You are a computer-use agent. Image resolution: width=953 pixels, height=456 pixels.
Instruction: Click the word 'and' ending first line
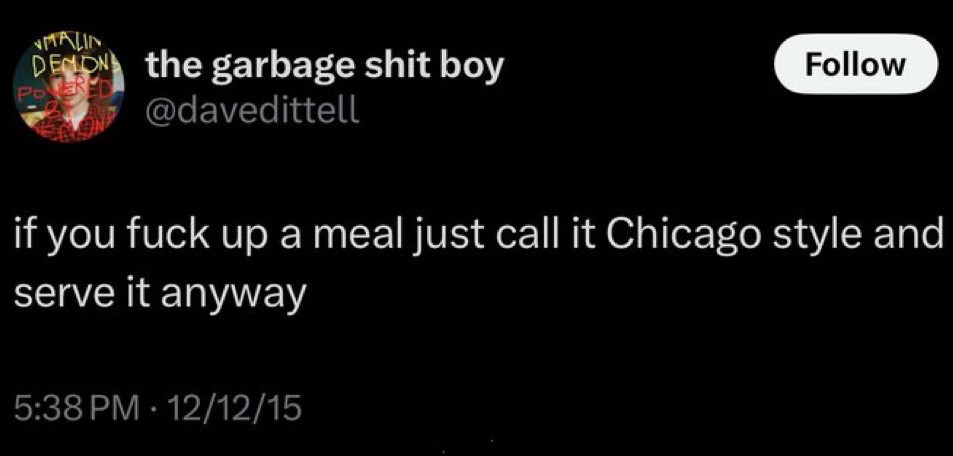[x=906, y=237]
